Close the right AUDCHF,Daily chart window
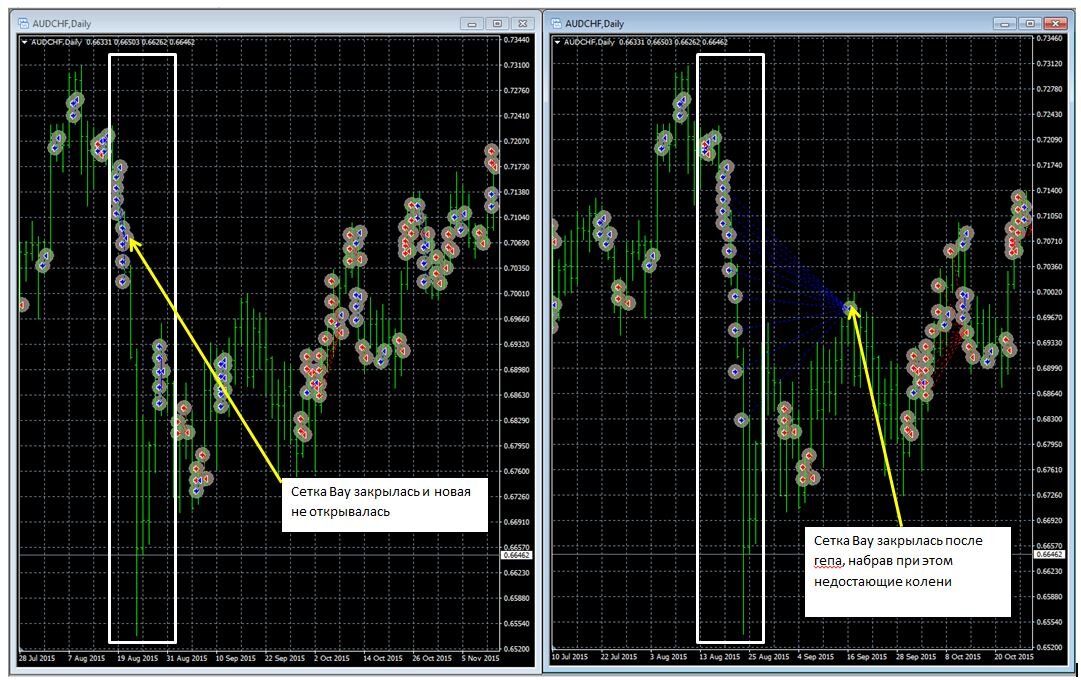This screenshot has height=680, width=1081. pos(1055,23)
